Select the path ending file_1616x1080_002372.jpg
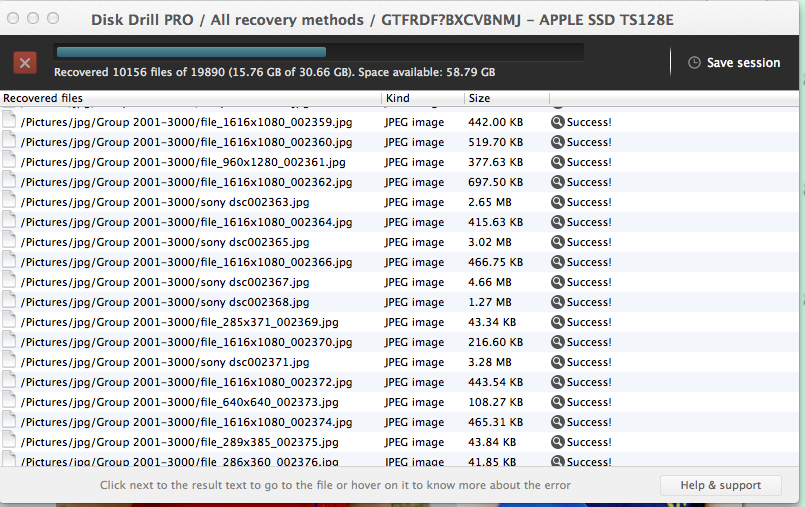Viewport: 805px width, 507px height. click(x=186, y=382)
